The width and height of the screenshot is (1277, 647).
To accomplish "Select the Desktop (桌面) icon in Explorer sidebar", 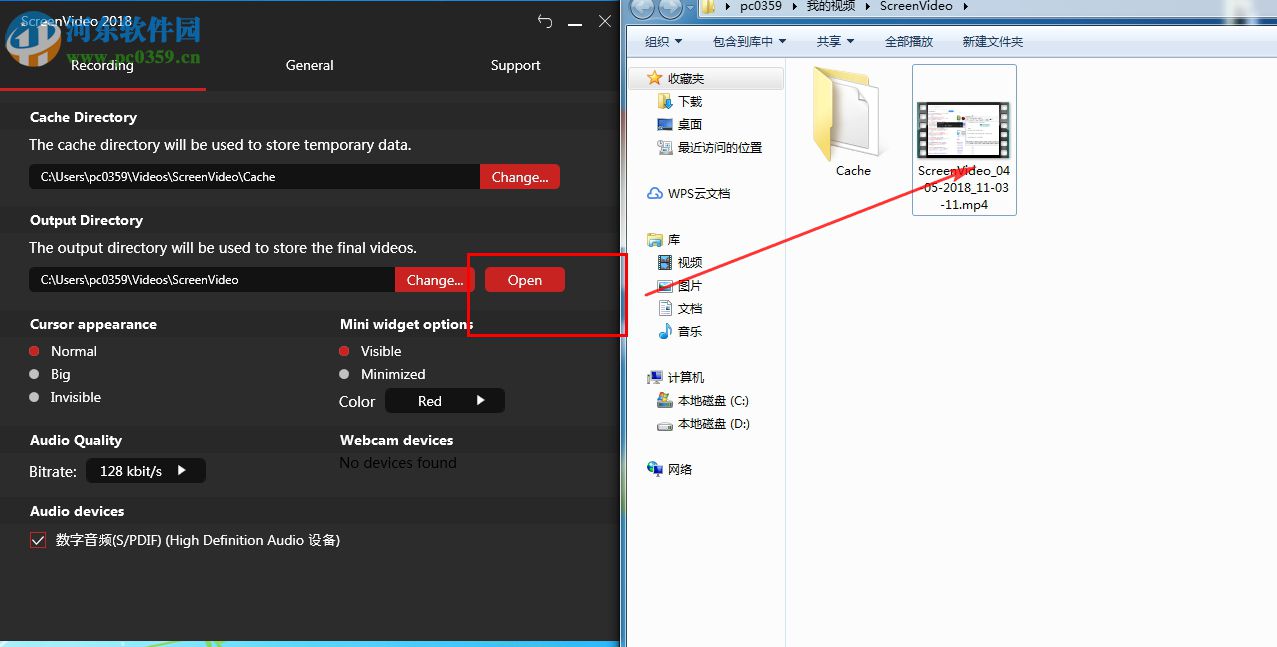I will point(665,124).
